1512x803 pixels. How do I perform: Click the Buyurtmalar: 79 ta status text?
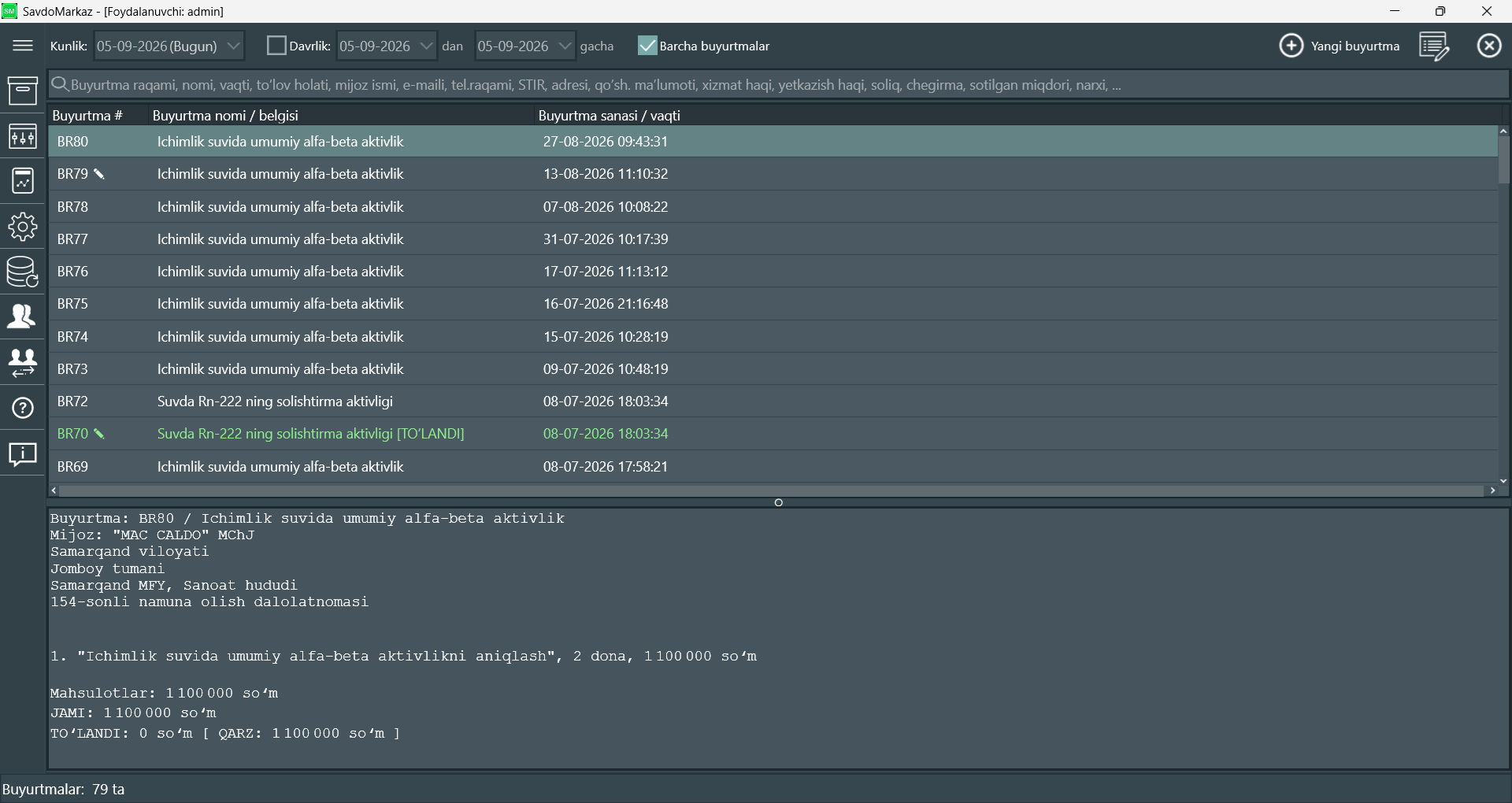[x=64, y=790]
